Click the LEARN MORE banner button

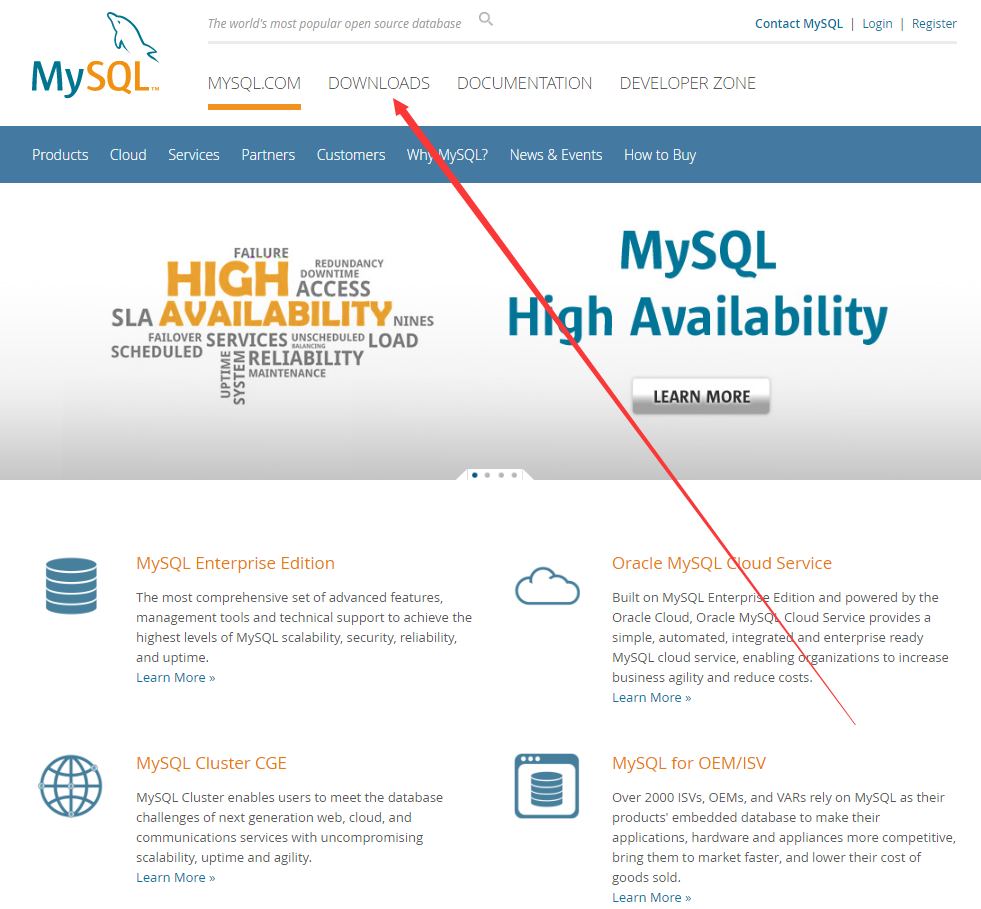(x=701, y=396)
